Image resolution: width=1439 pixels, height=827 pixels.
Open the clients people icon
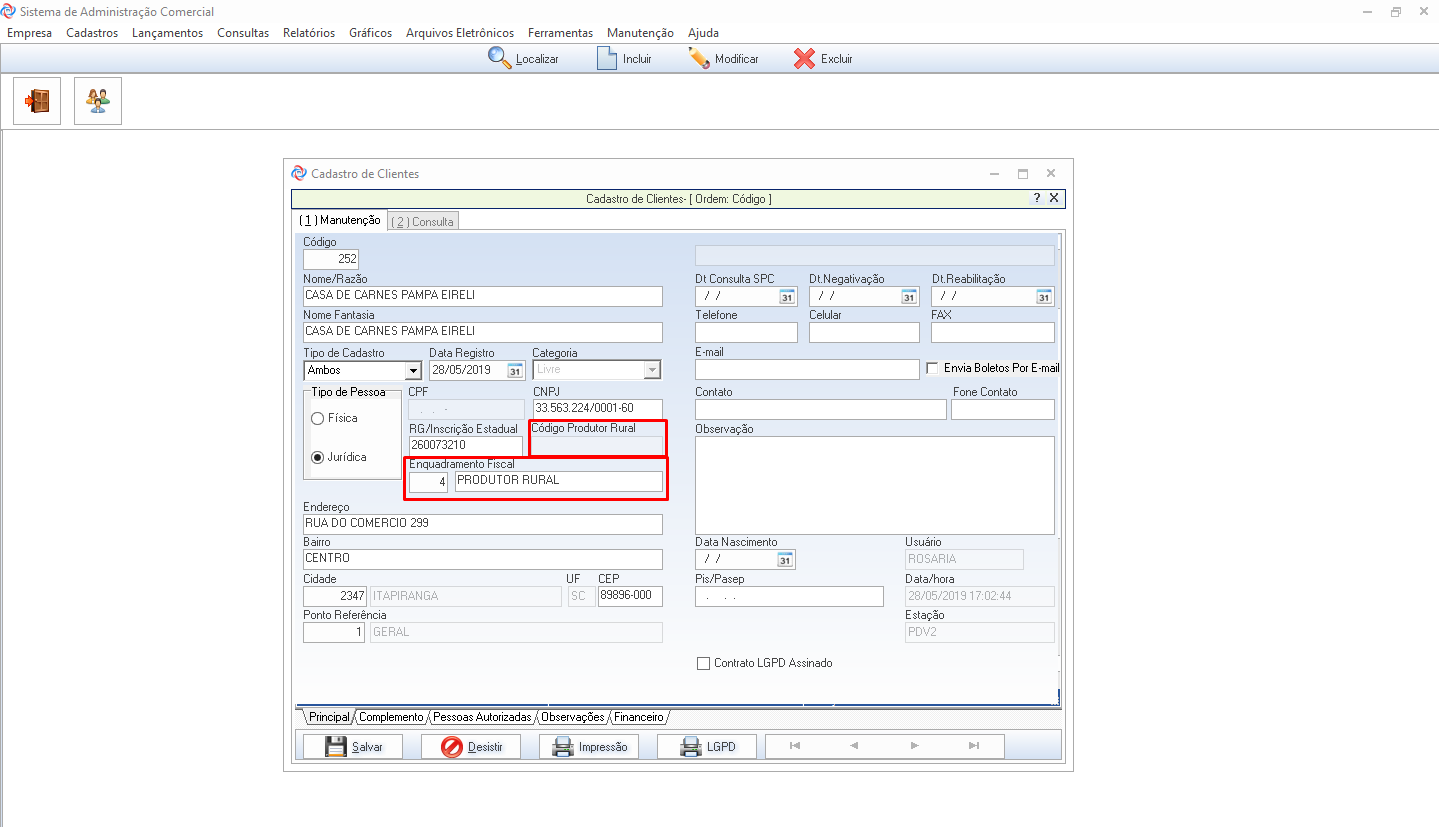pyautogui.click(x=98, y=101)
